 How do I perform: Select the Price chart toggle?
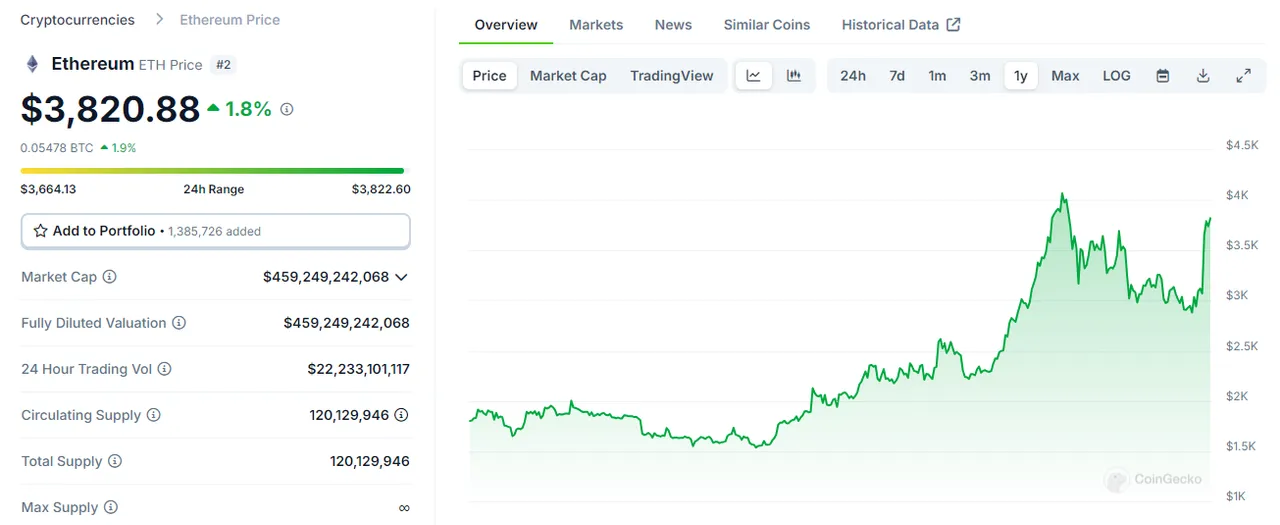pos(489,76)
